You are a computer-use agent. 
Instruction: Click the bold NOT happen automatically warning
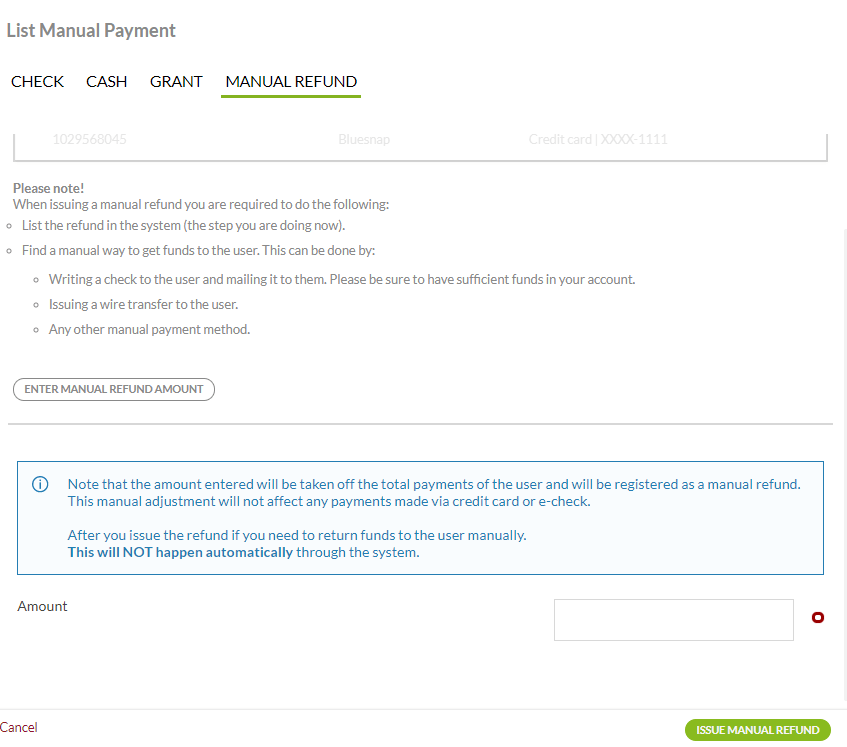coord(180,552)
